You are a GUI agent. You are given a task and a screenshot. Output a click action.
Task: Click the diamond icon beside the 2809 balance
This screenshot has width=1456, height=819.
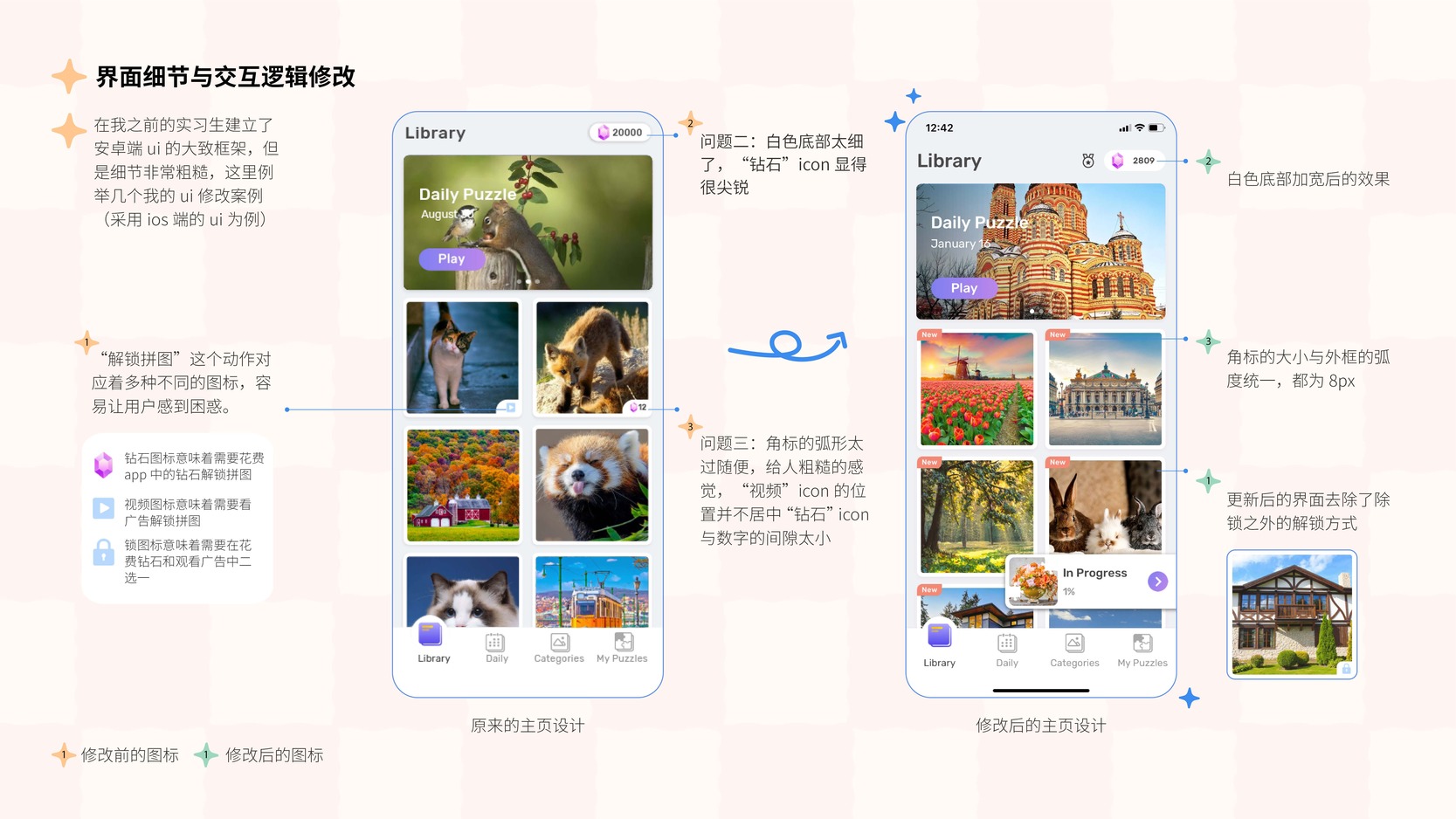[1117, 161]
